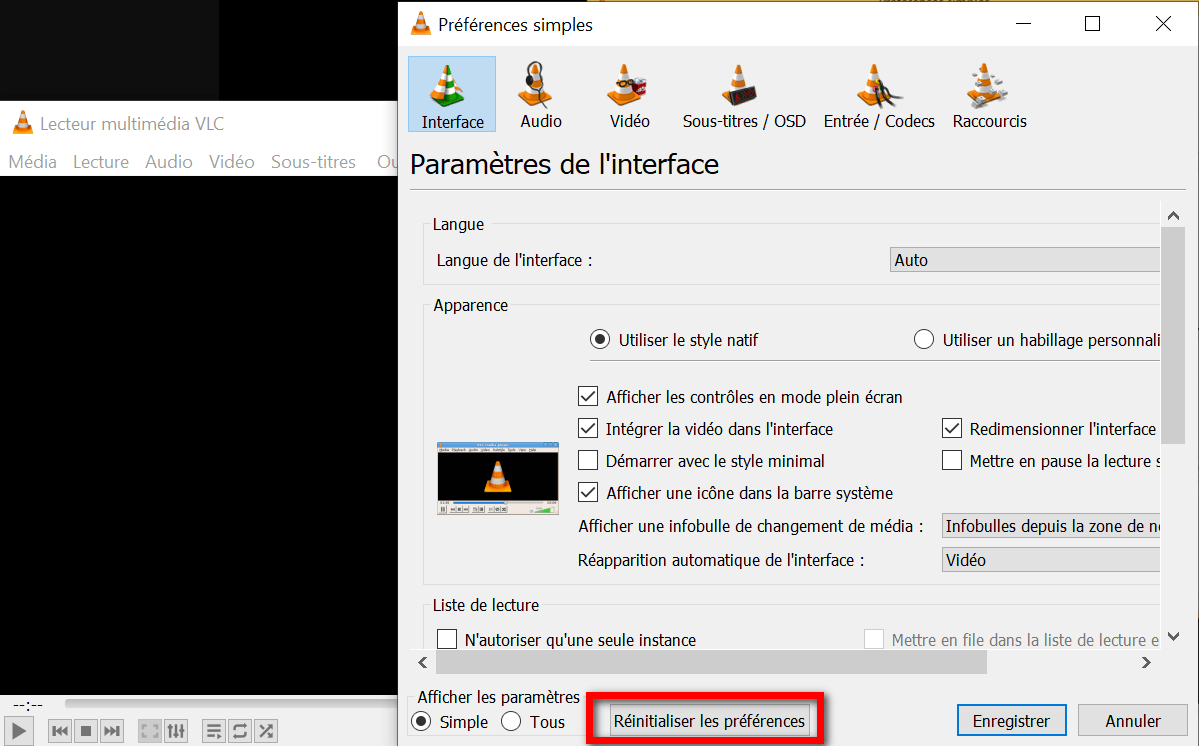Click the Enregistrer button
Screen dimensions: 1199x746
pos(1011,721)
